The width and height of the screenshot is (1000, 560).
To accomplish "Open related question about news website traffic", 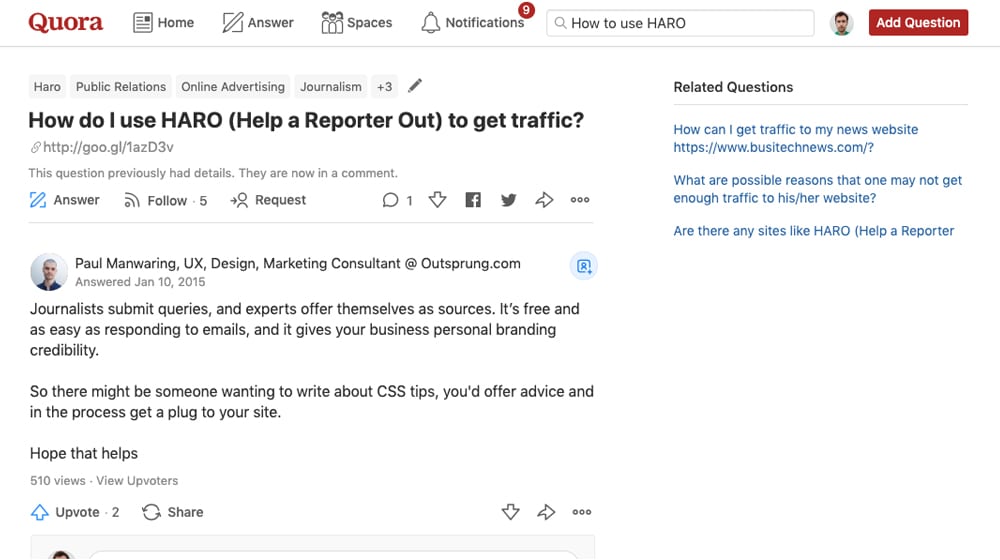I will (795, 138).
